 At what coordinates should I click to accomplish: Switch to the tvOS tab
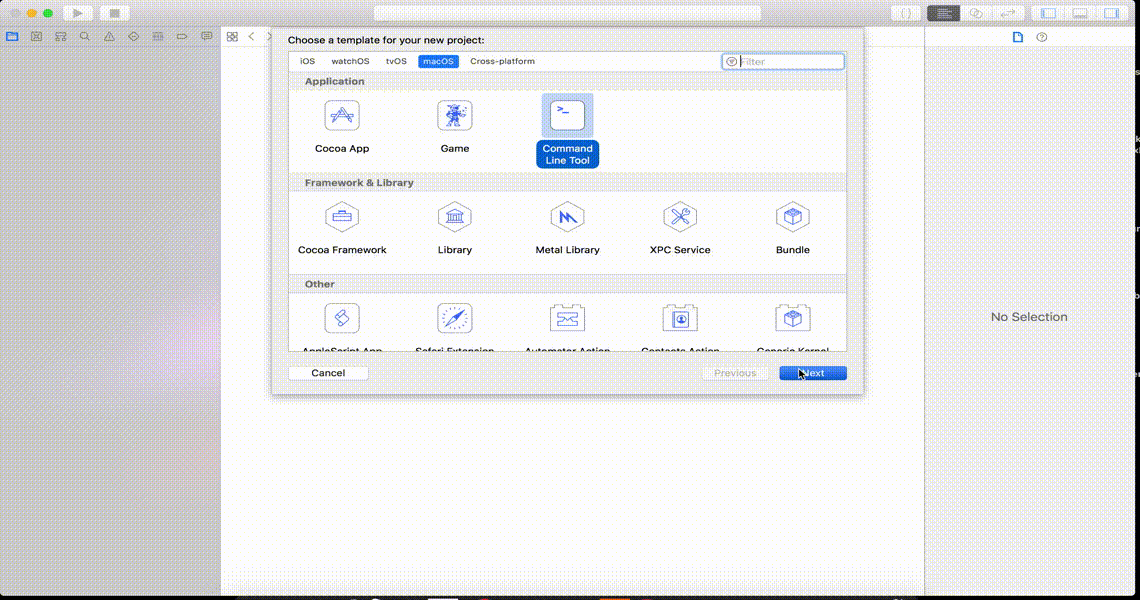coord(396,61)
